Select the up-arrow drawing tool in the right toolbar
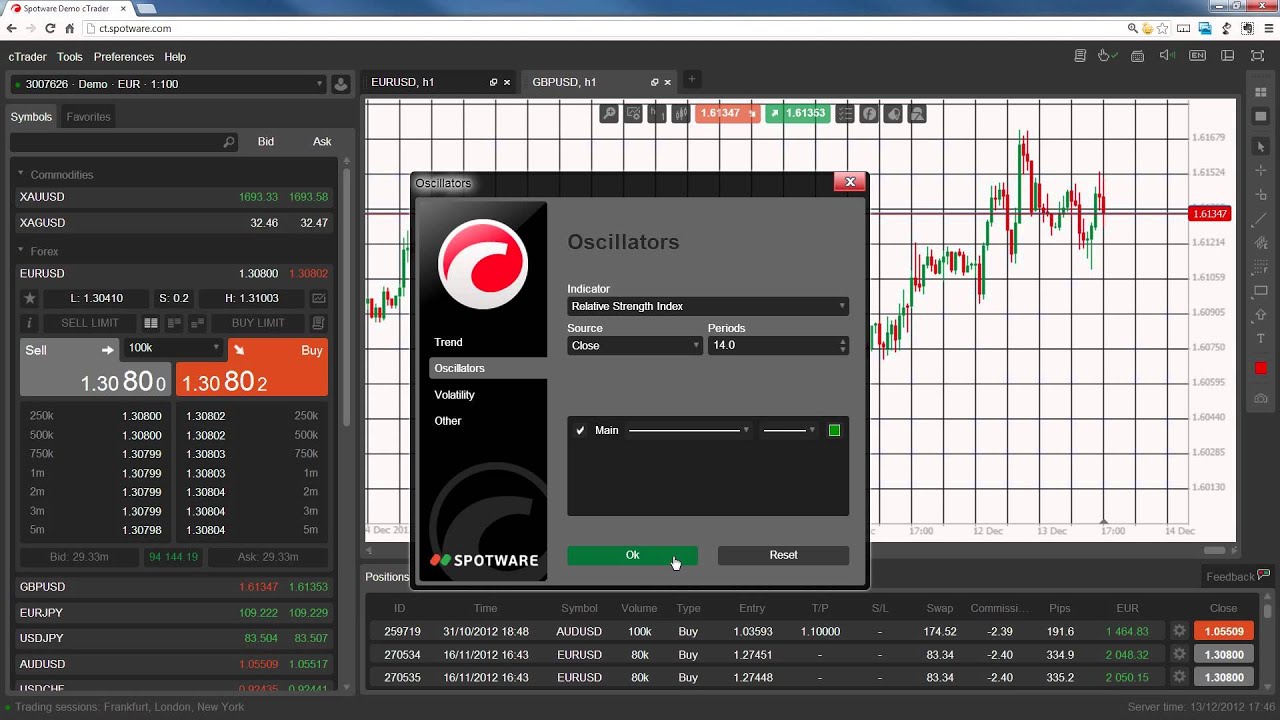1280x720 pixels. pos(1260,315)
